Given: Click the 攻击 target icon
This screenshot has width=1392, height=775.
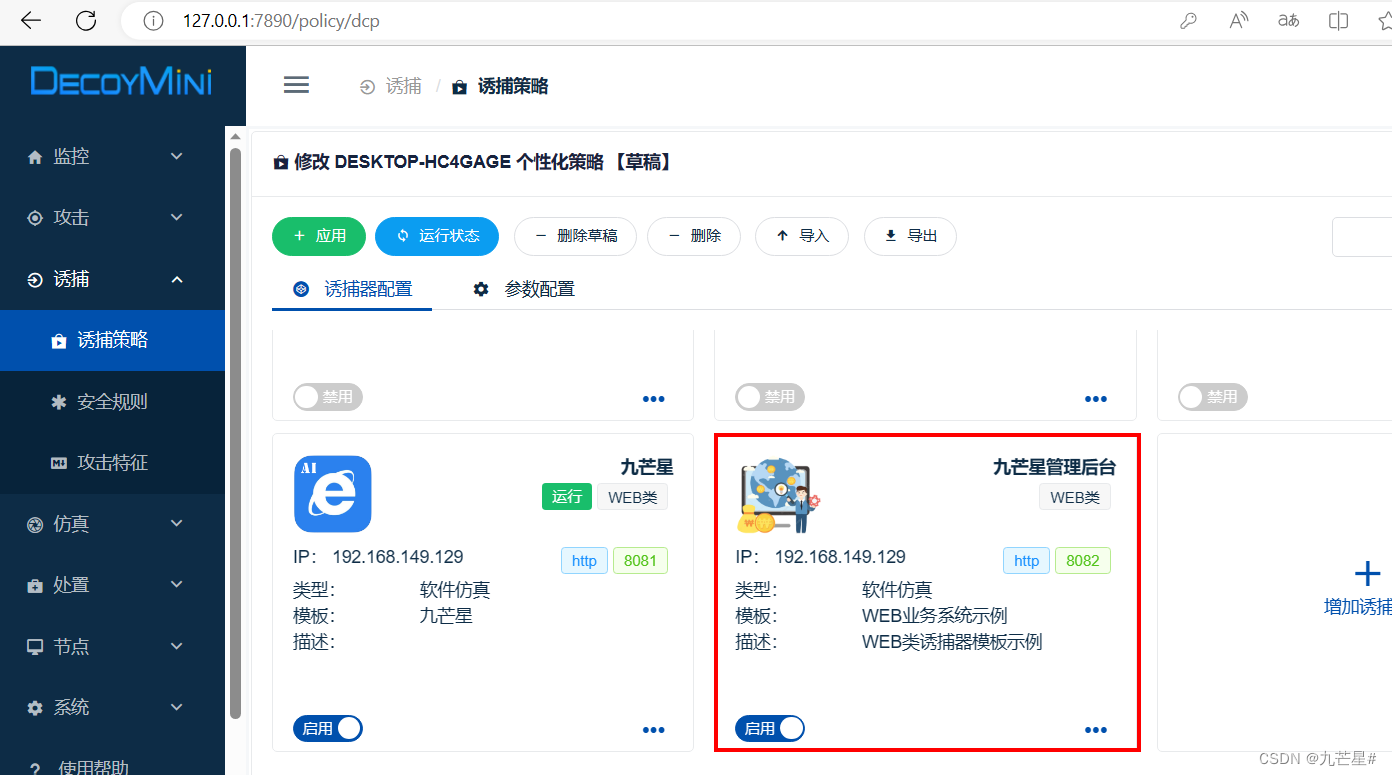Looking at the screenshot, I should coord(35,218).
